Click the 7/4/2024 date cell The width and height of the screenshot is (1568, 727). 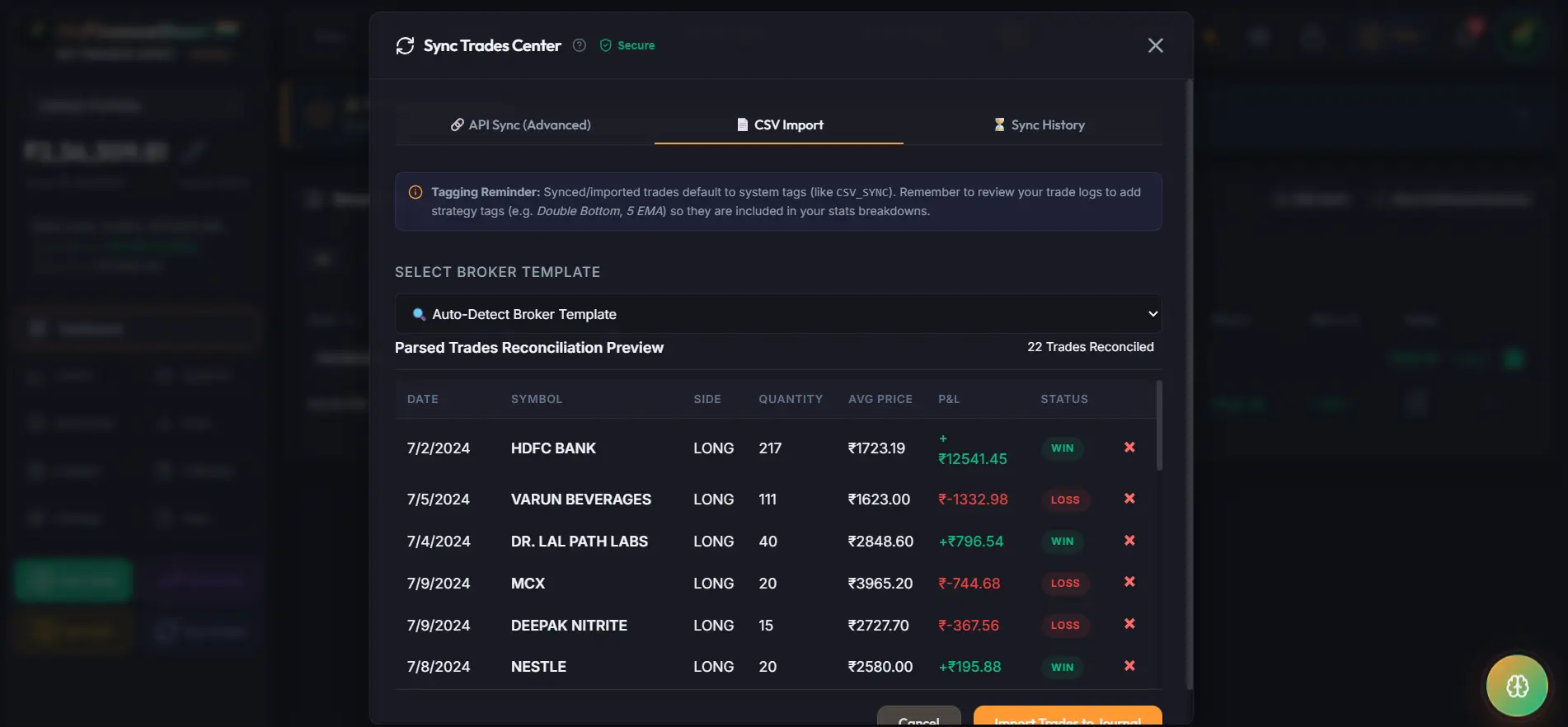[439, 542]
